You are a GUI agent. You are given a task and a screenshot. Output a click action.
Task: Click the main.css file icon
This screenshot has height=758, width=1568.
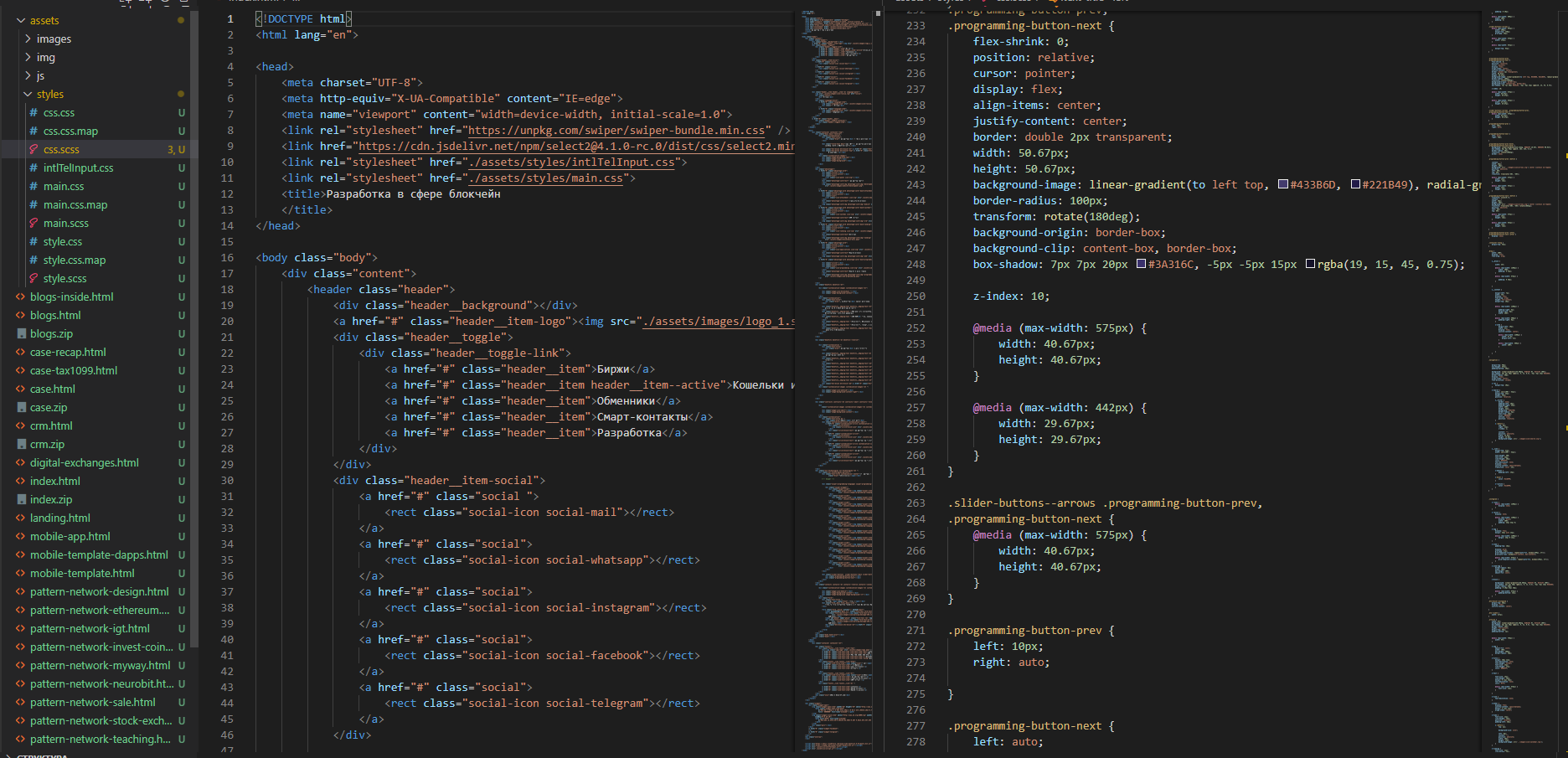point(34,186)
